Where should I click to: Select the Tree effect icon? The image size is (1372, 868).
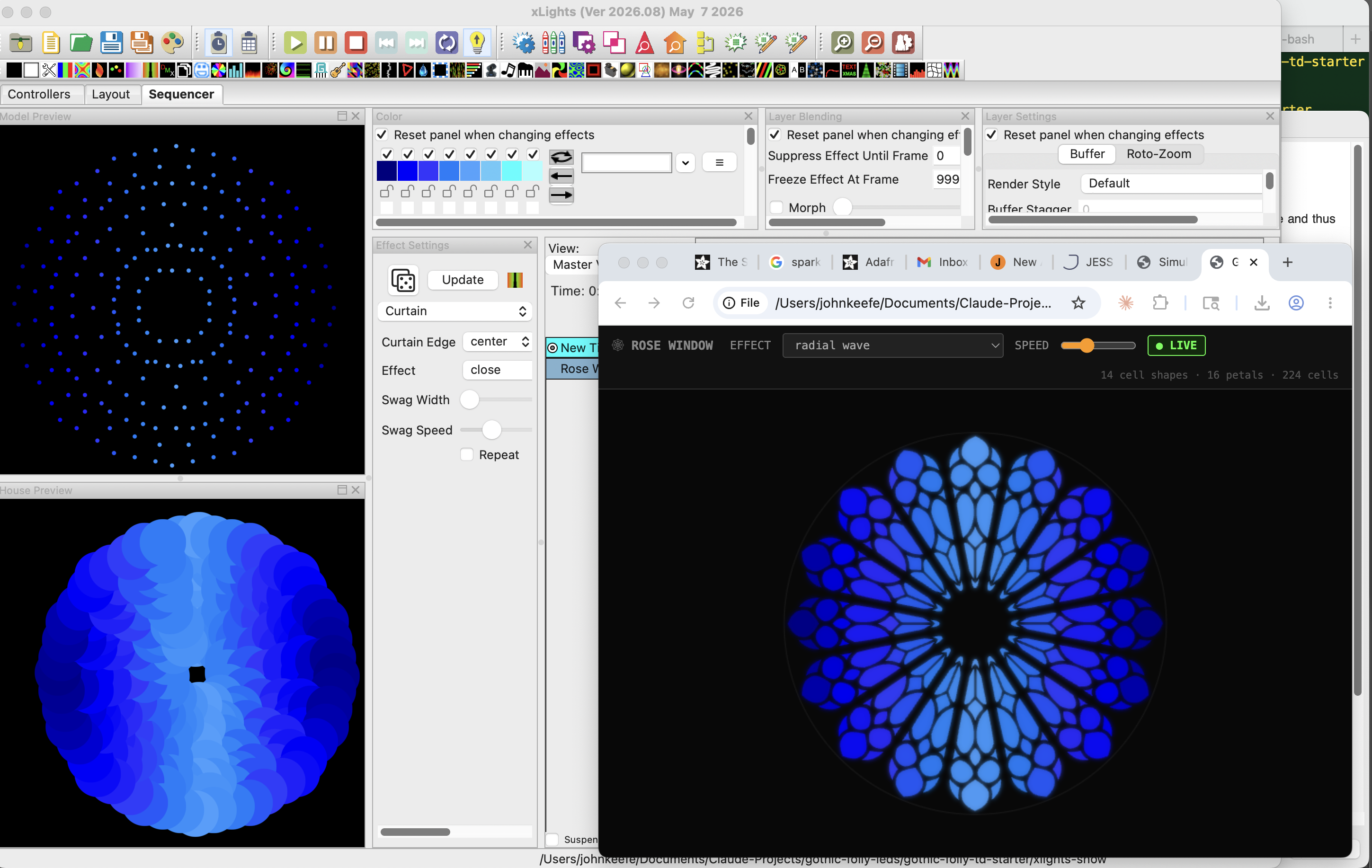[866, 70]
